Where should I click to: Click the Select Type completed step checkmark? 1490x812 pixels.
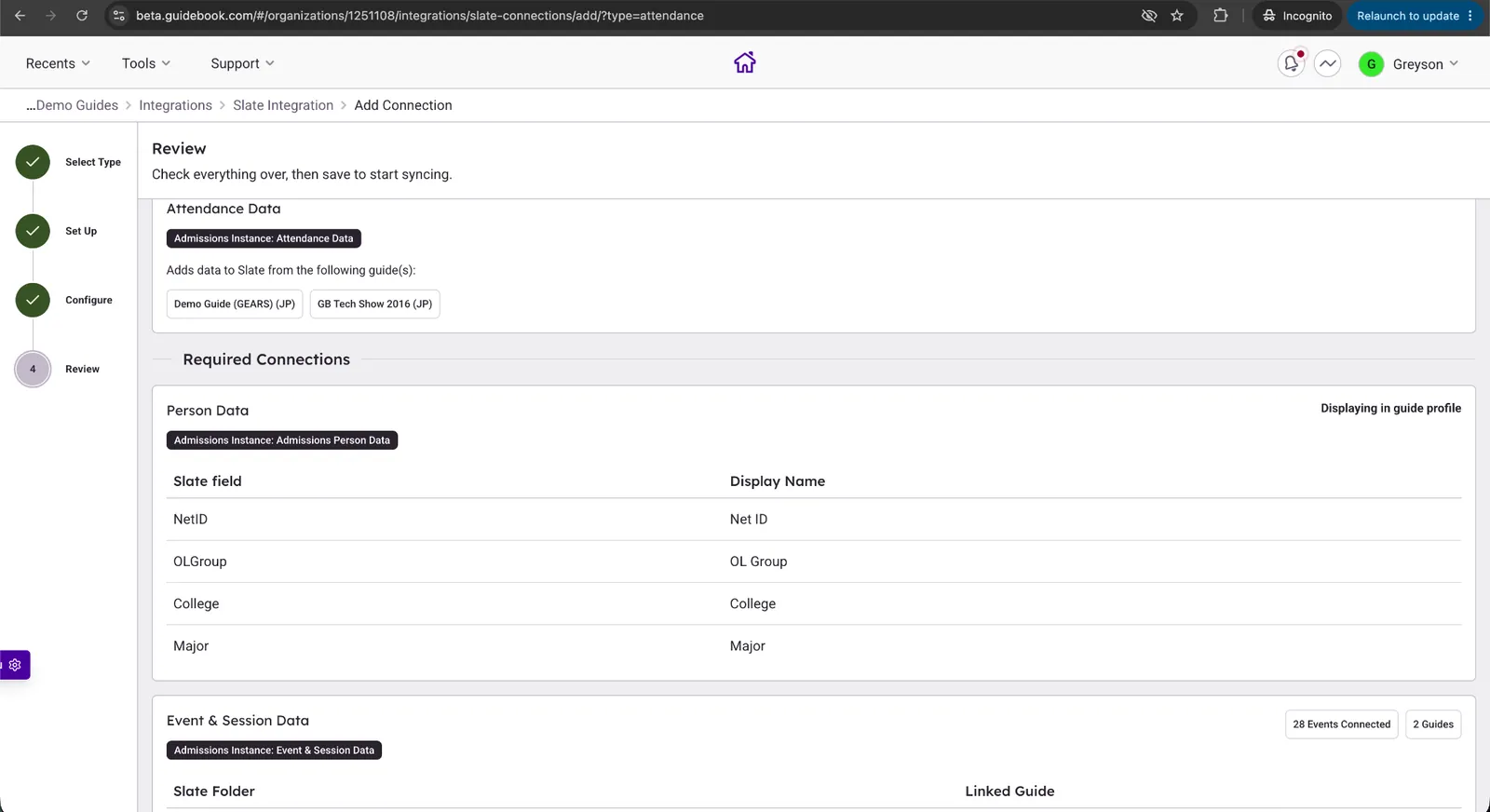tap(33, 162)
